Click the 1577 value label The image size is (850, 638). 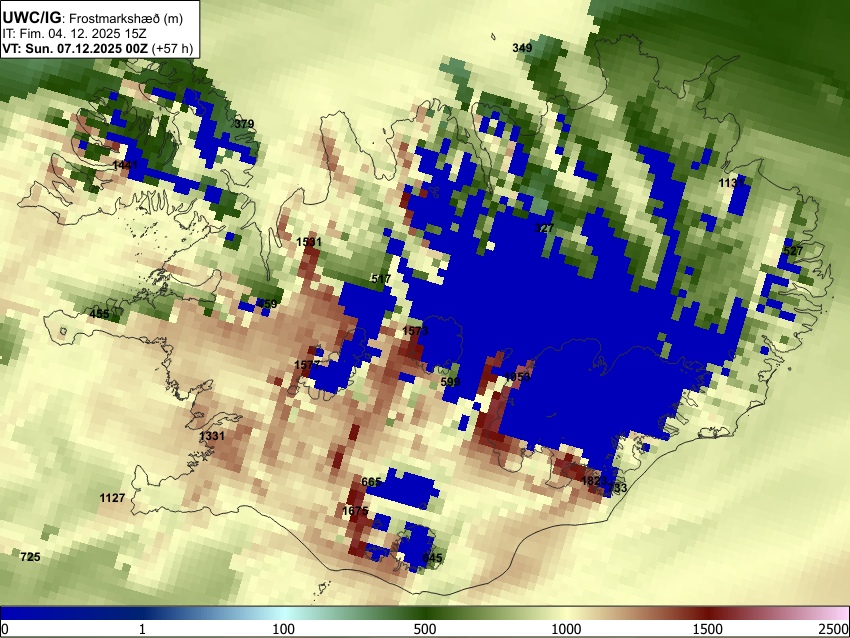click(x=307, y=365)
